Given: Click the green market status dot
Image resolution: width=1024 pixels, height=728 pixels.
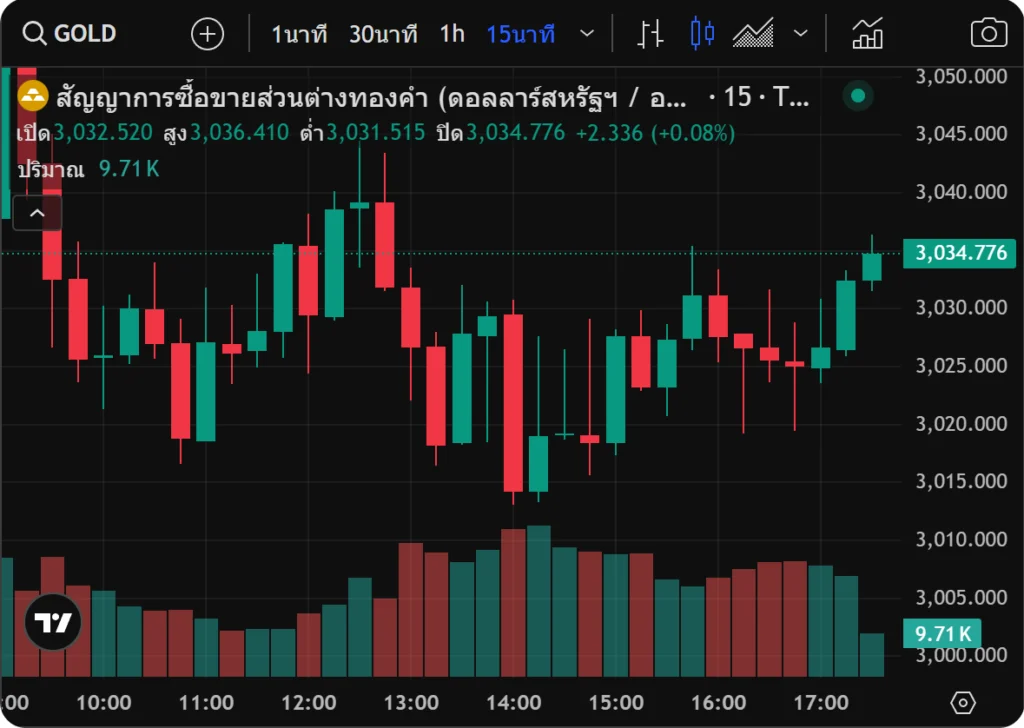Looking at the screenshot, I should (x=857, y=97).
